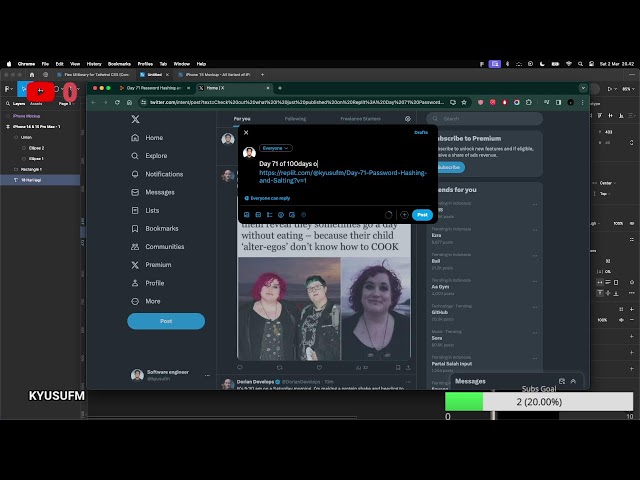The image size is (640, 480).
Task: Open Drafts link in composer
Action: 421,132
